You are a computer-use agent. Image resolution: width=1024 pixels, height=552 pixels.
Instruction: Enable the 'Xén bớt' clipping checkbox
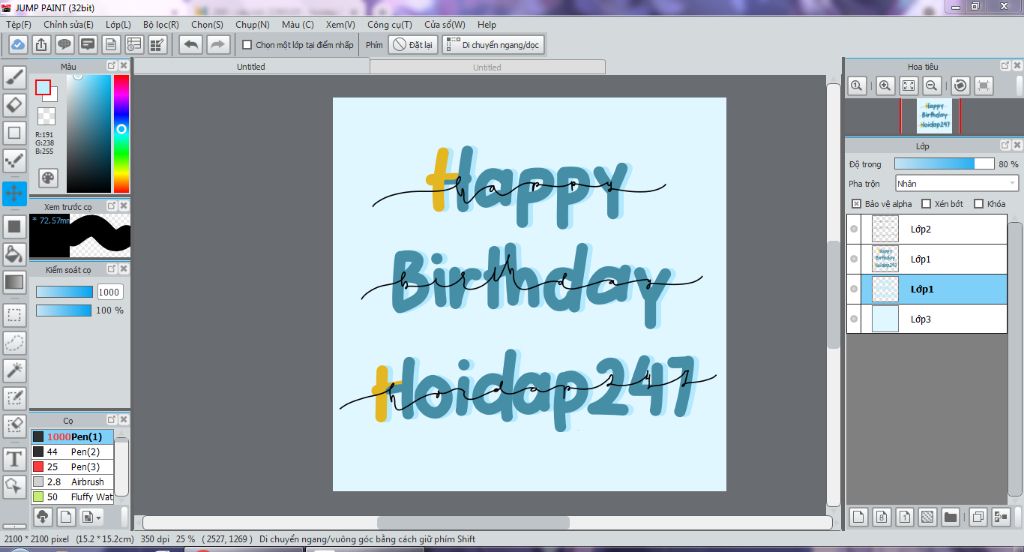pos(925,204)
